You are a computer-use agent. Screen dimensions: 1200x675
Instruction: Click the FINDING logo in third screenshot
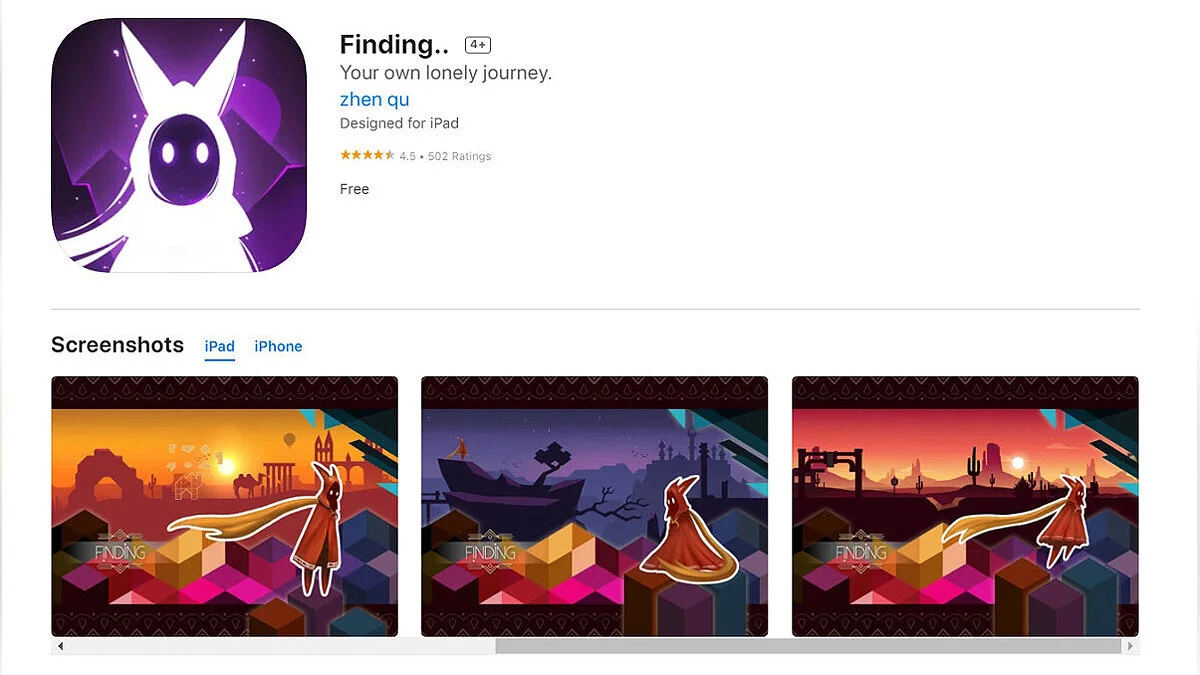[860, 551]
